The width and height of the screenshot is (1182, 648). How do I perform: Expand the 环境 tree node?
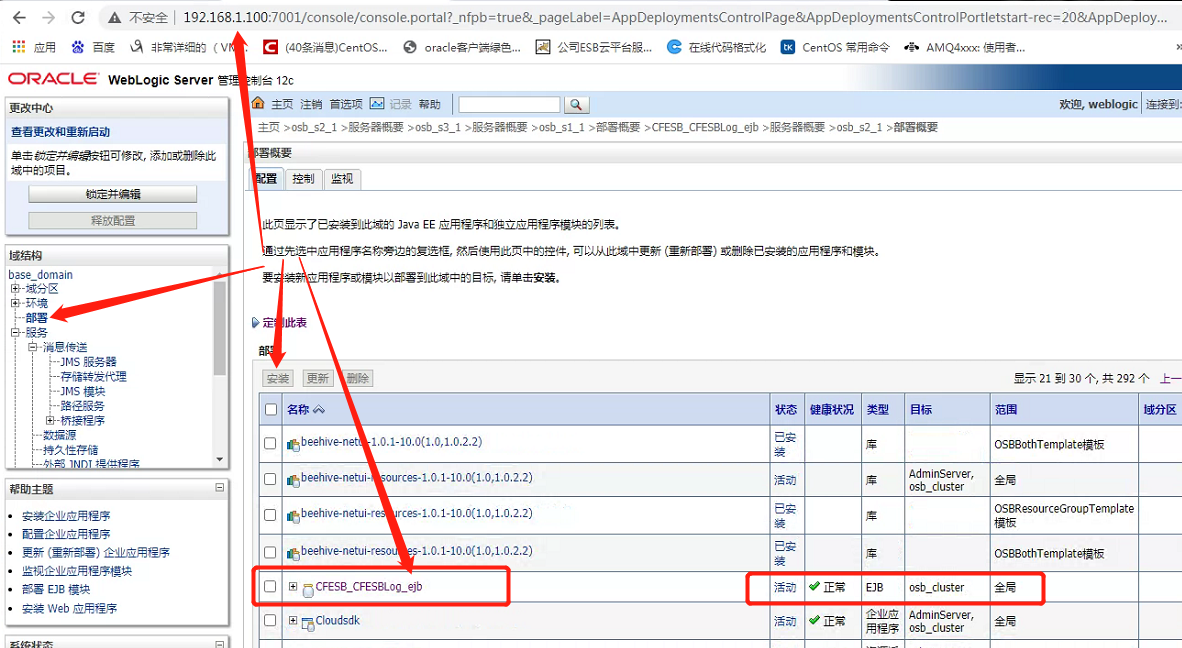[x=15, y=303]
